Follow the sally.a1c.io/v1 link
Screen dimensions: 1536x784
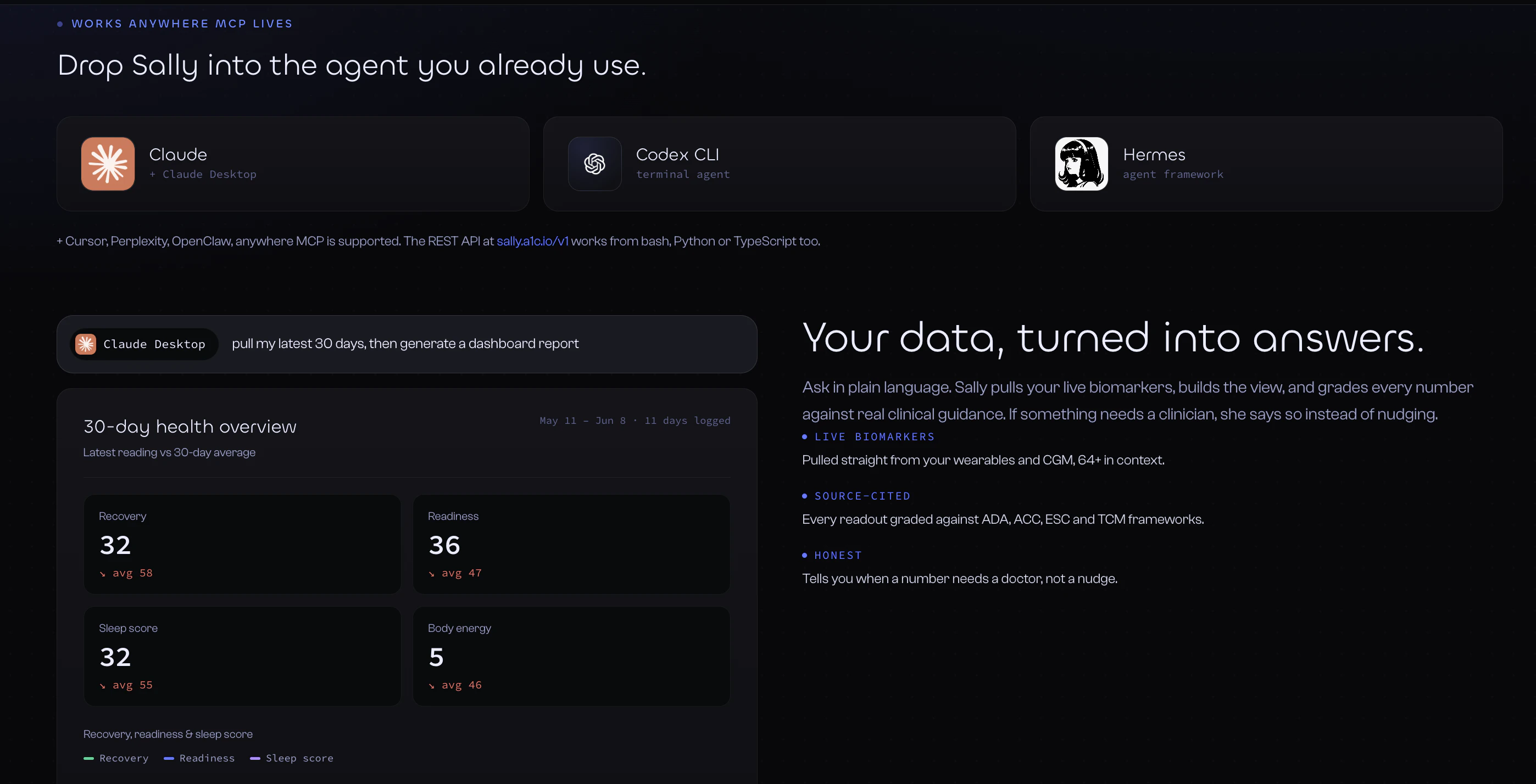tap(532, 241)
